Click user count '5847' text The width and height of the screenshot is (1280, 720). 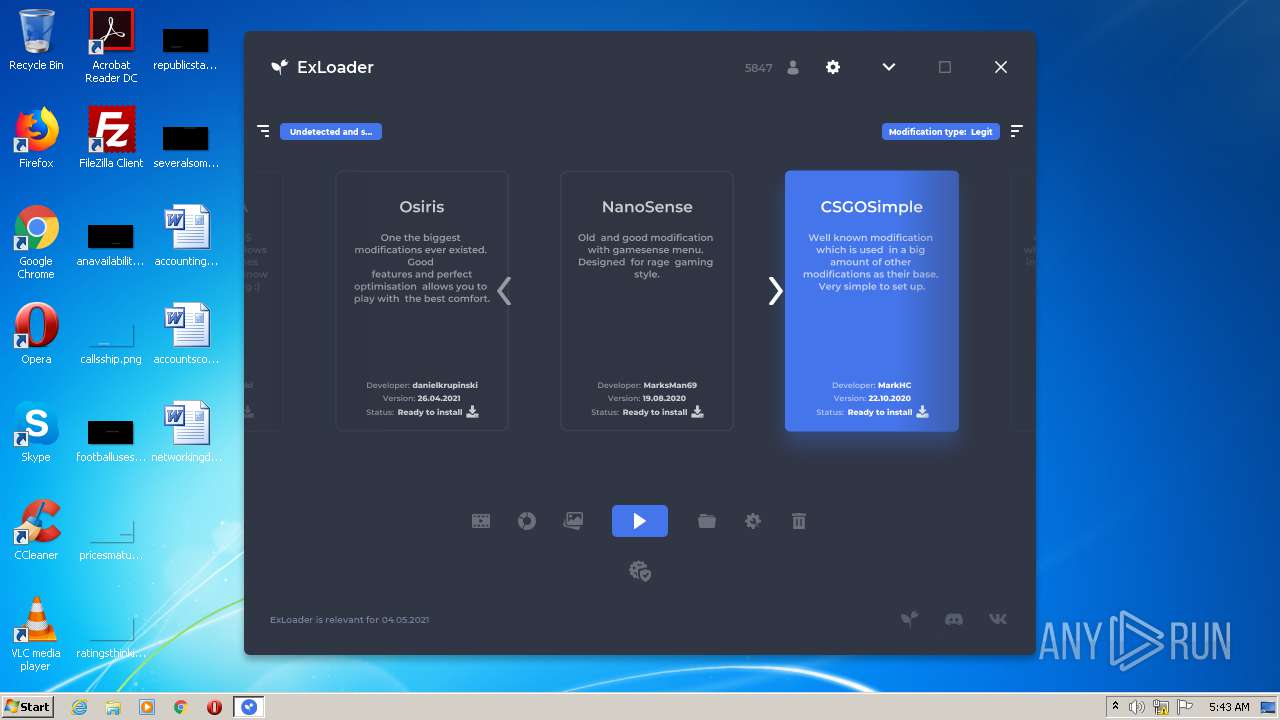tap(758, 68)
